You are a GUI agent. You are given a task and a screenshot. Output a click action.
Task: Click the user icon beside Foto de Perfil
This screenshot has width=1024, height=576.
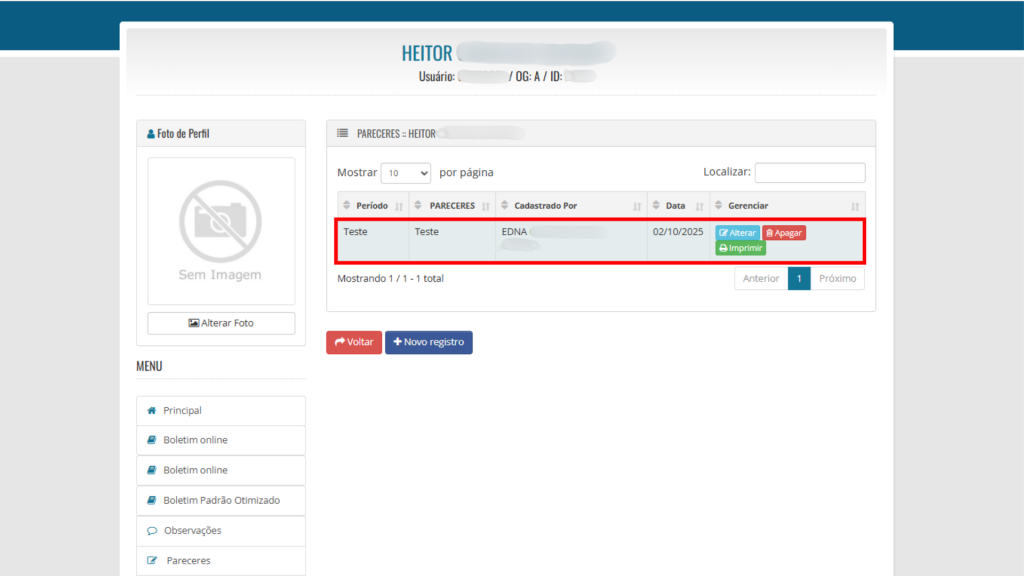(x=150, y=134)
